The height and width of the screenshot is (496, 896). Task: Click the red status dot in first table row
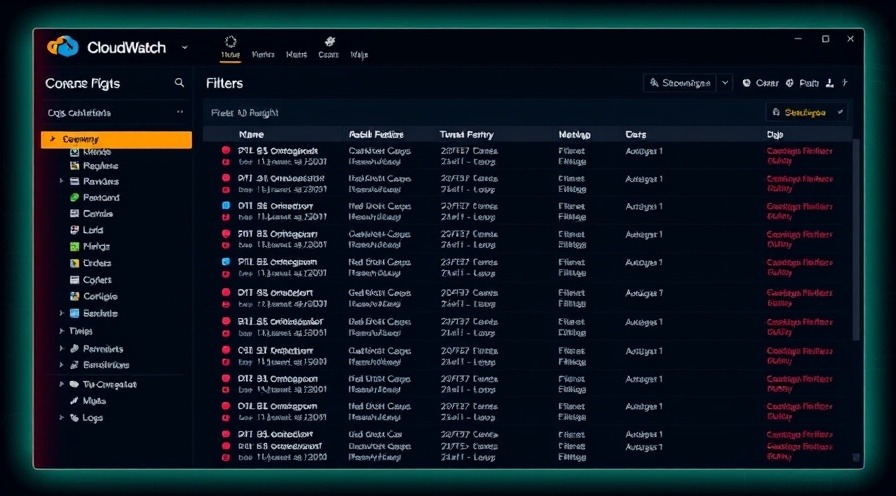point(226,150)
